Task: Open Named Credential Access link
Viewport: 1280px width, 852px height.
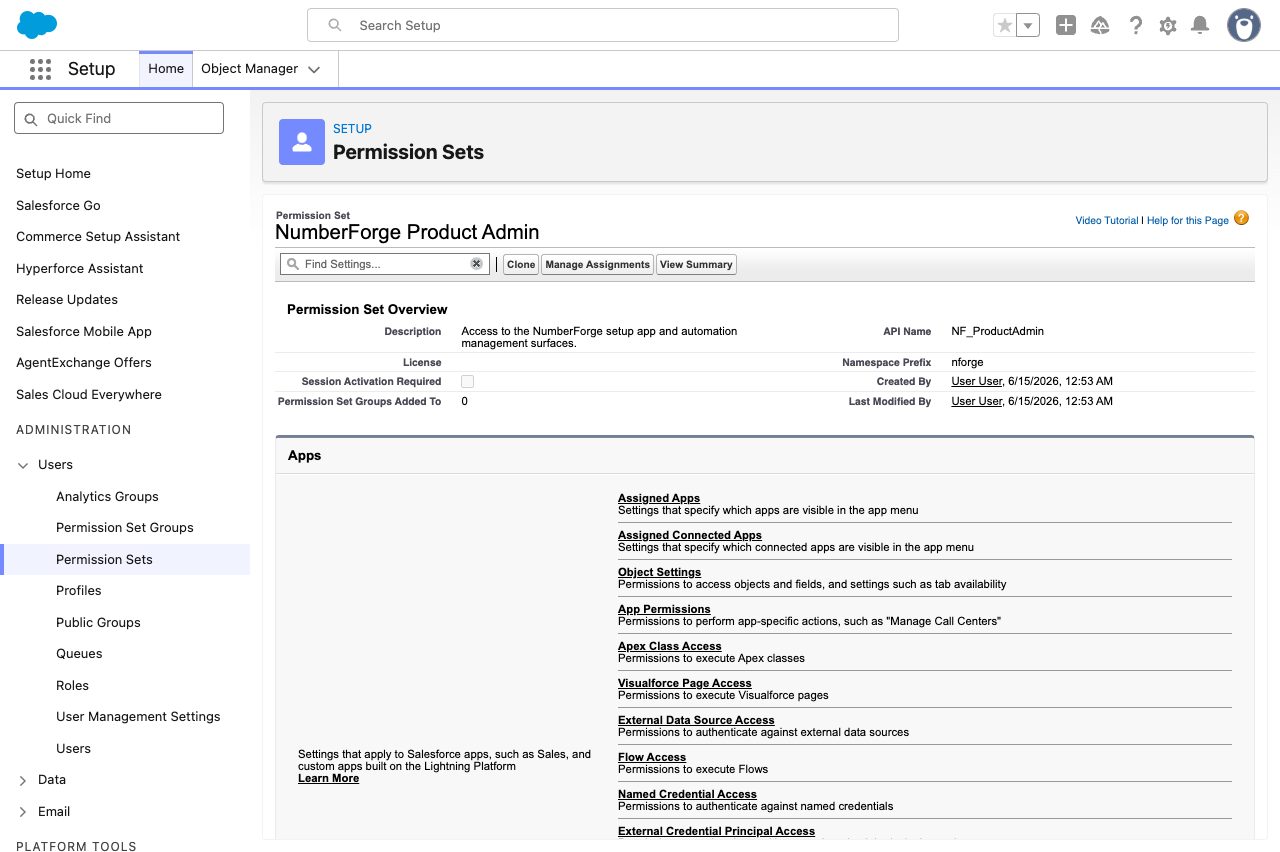Action: coord(687,794)
